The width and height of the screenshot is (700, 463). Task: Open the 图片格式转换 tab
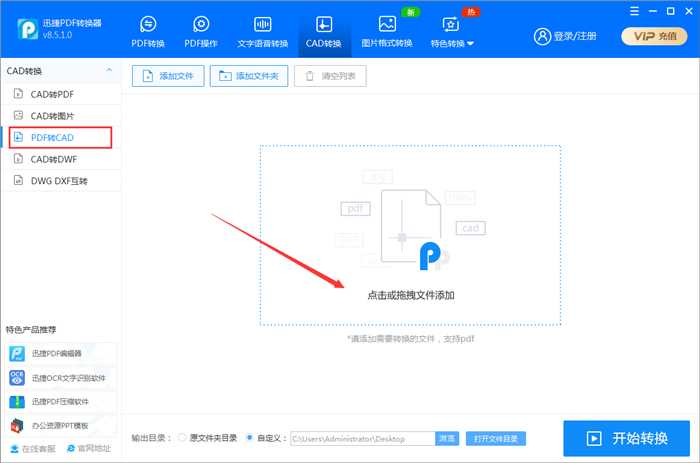pyautogui.click(x=387, y=31)
